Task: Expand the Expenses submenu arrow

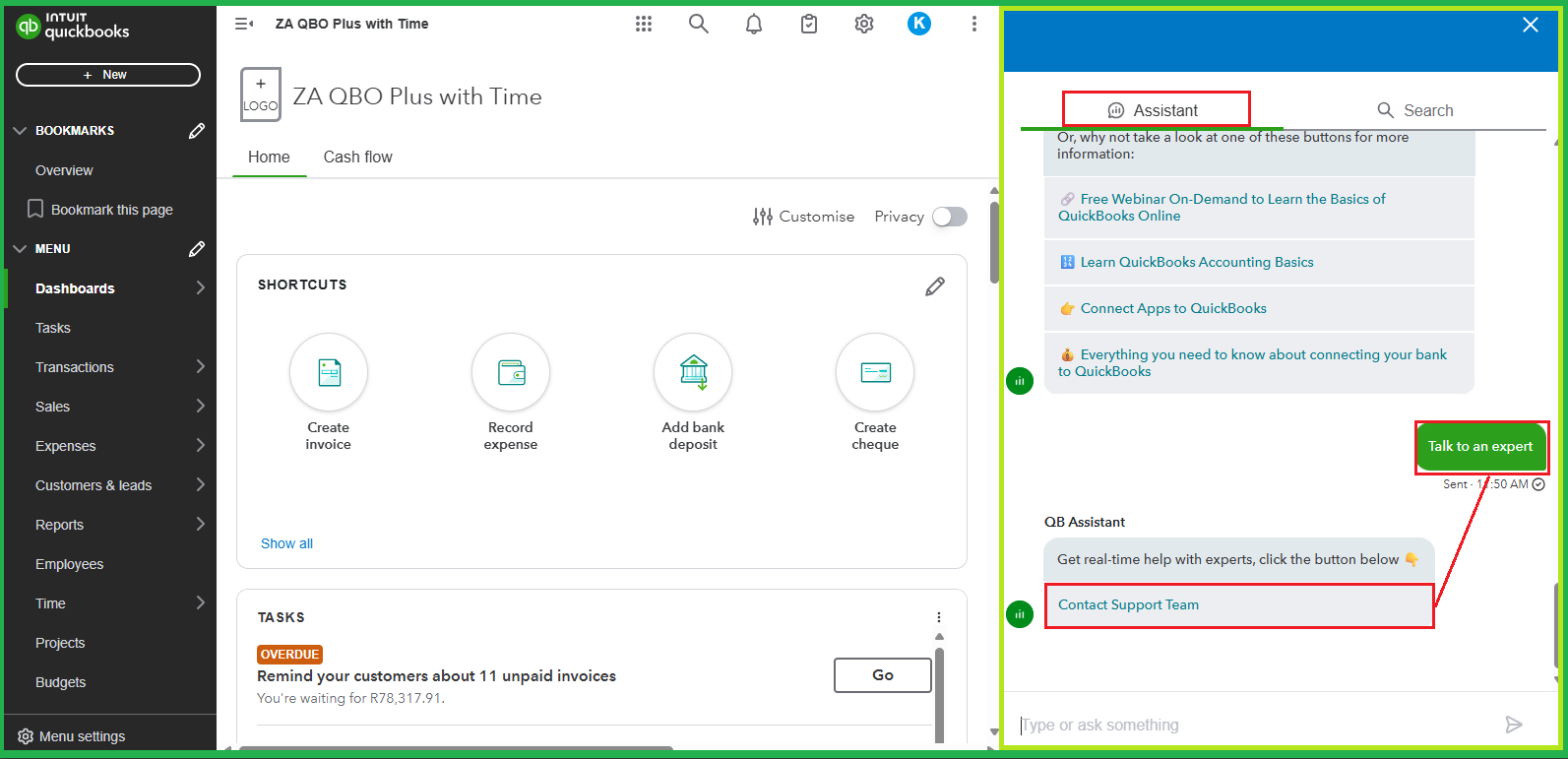Action: coord(201,445)
